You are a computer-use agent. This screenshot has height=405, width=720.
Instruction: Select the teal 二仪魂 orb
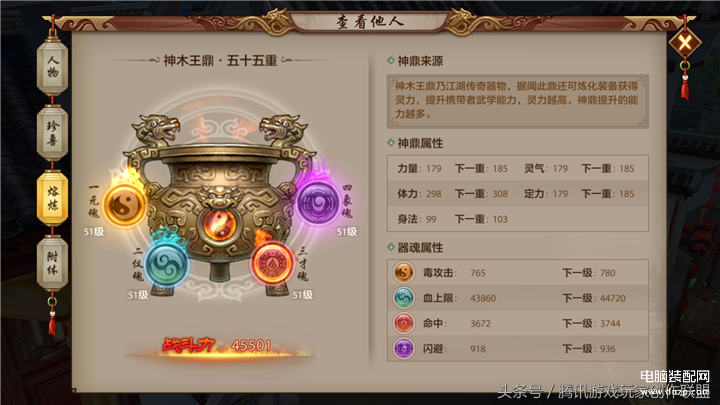point(166,264)
